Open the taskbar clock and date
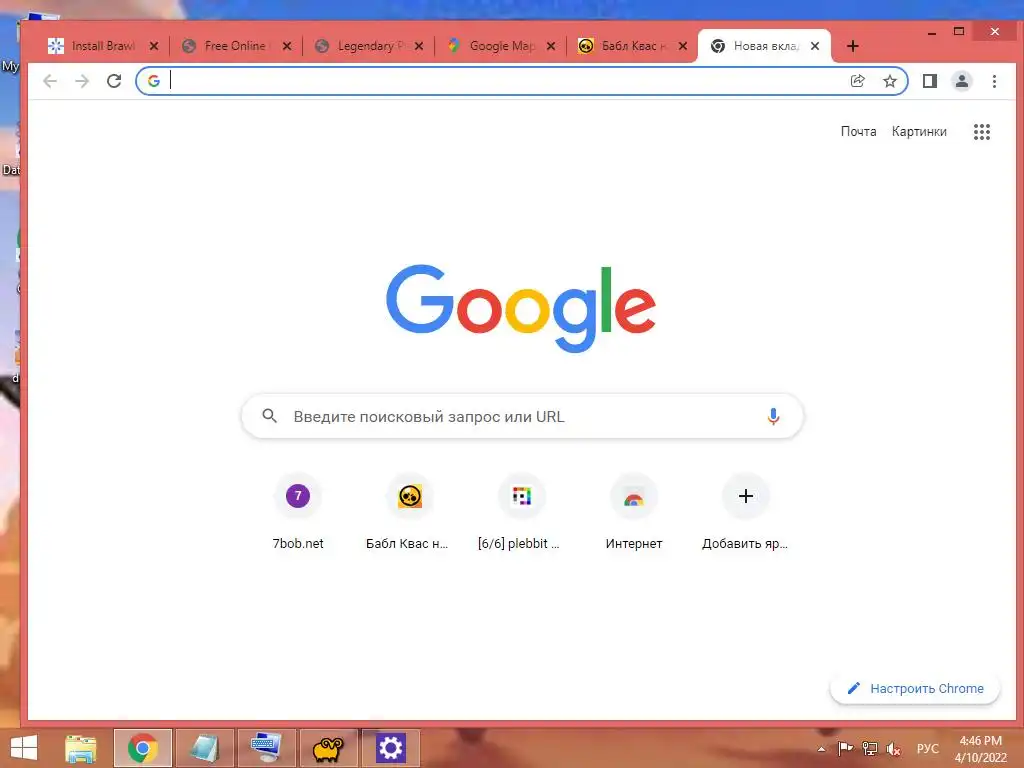The width and height of the screenshot is (1024, 768). pos(980,749)
